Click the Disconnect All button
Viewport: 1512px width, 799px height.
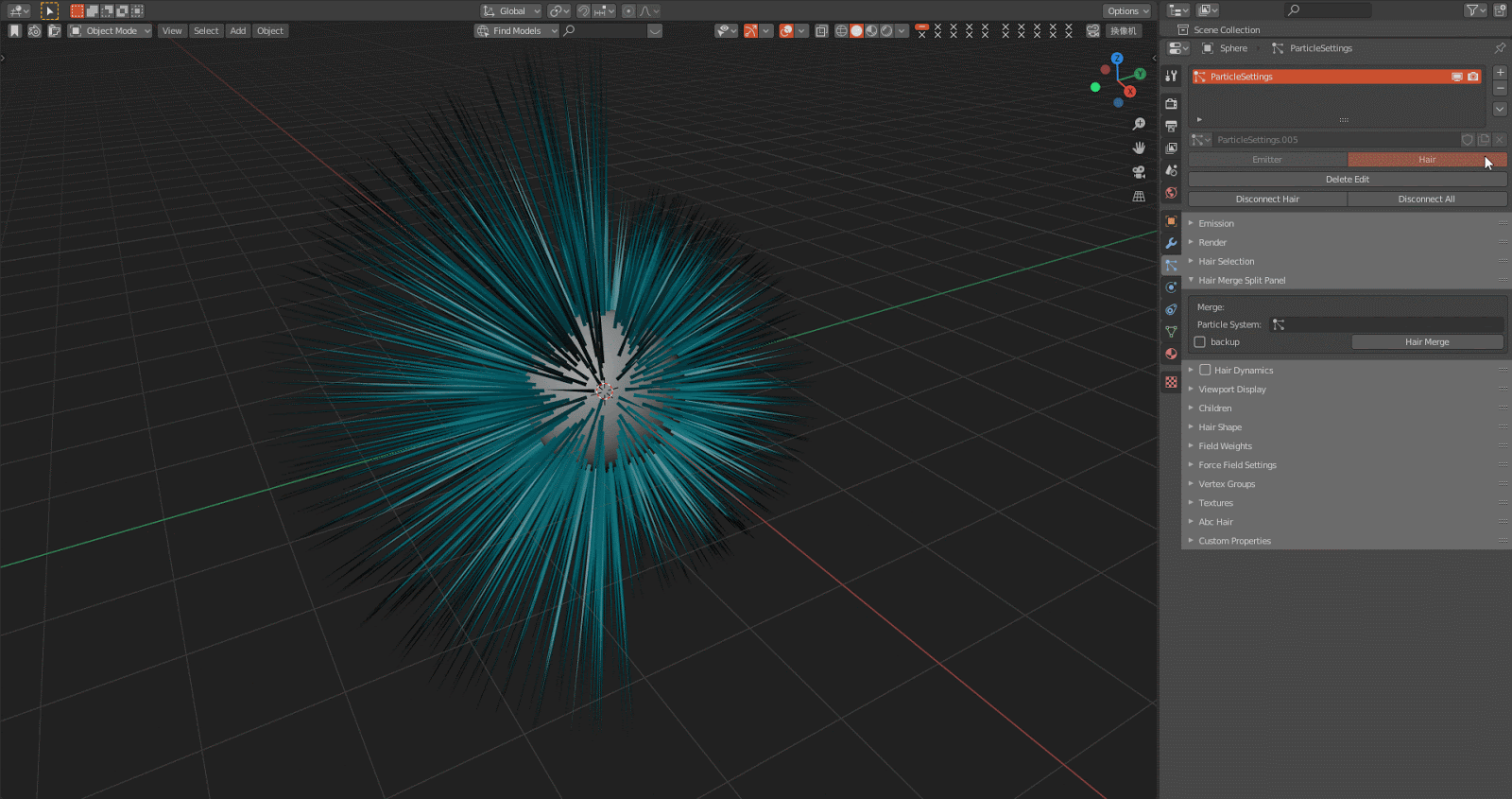[x=1427, y=200]
